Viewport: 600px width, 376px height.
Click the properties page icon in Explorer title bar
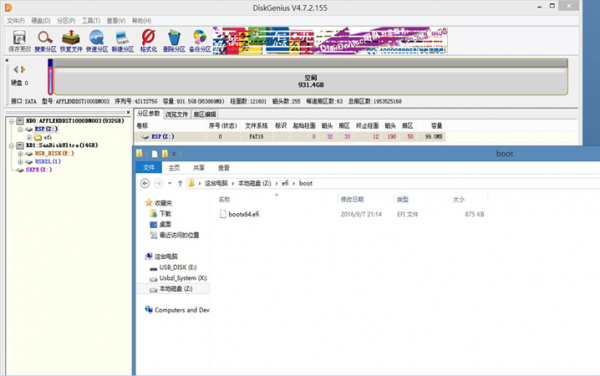[x=154, y=154]
